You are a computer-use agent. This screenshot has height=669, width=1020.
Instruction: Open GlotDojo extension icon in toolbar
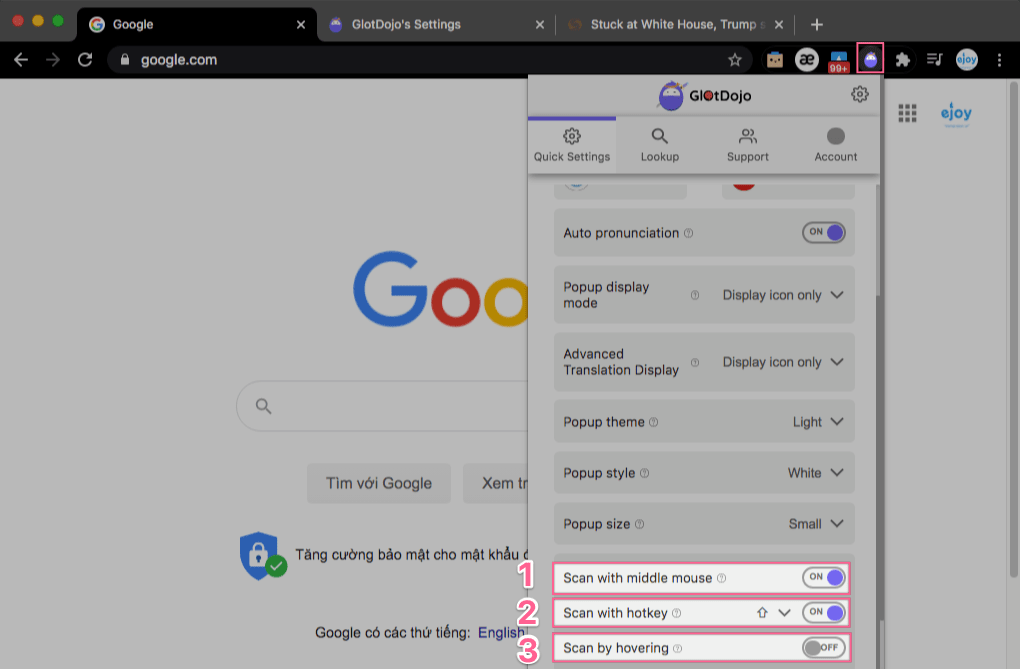tap(870, 59)
